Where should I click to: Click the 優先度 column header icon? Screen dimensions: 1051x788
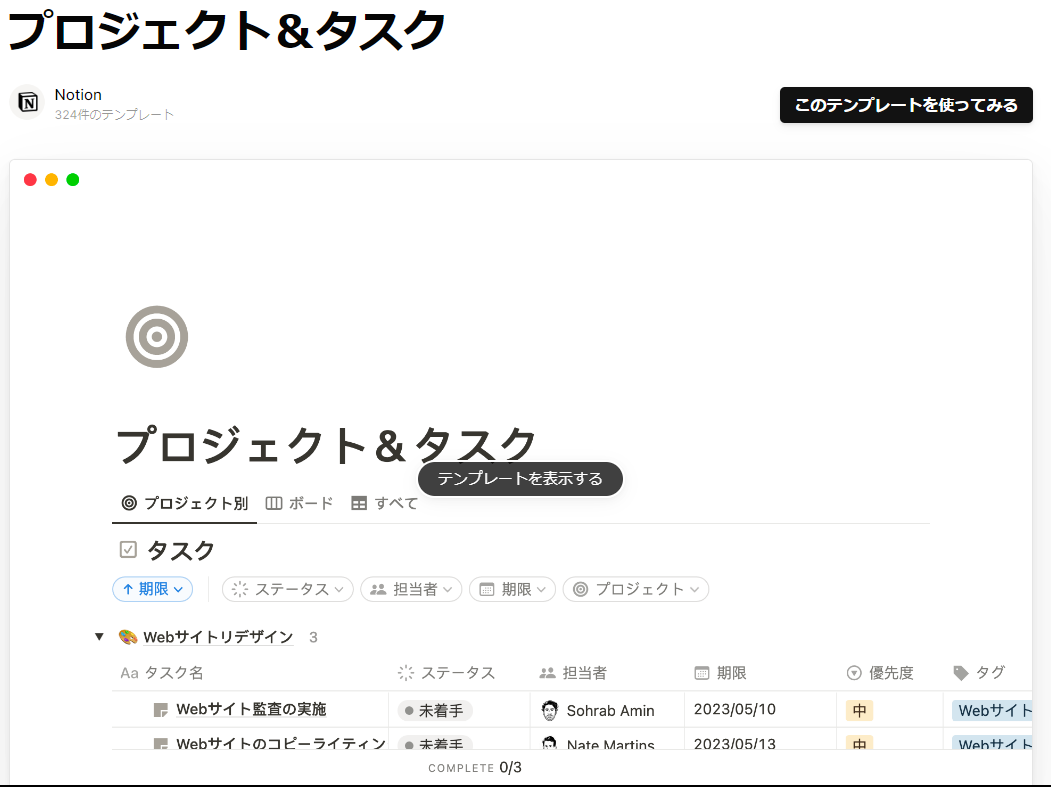854,673
